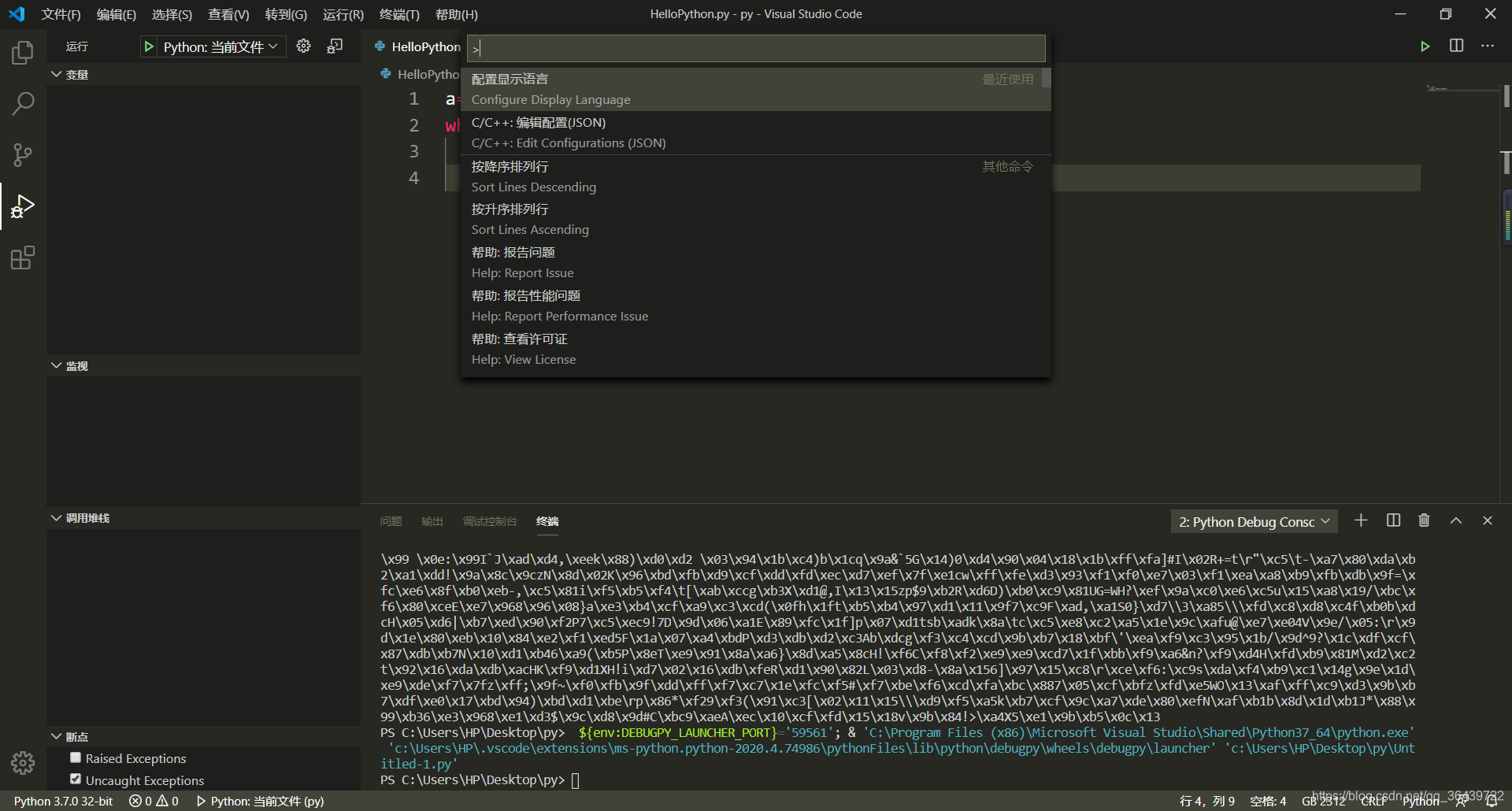Open launch.json via gear icon
This screenshot has width=1512, height=811.
point(303,46)
